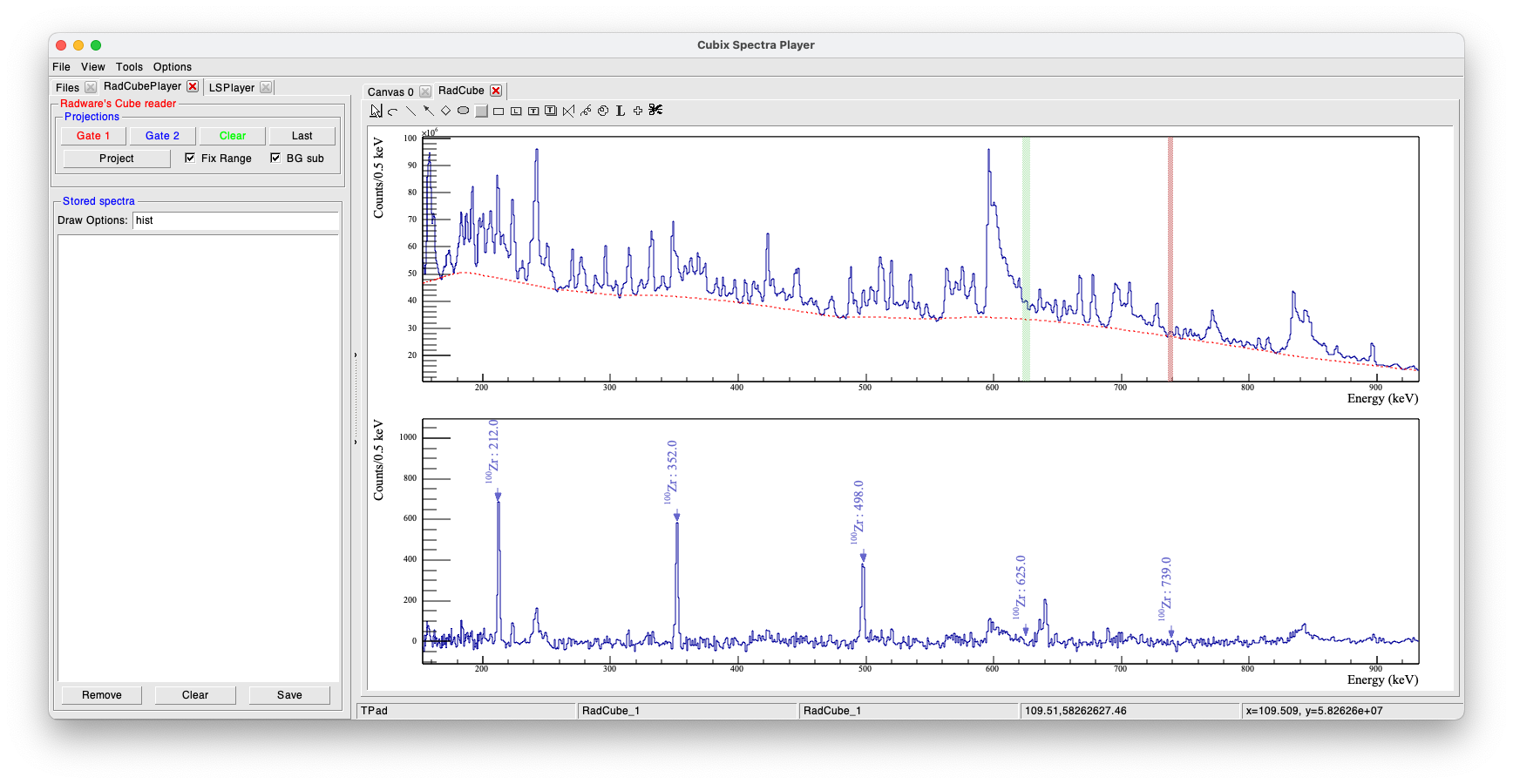This screenshot has height=784, width=1513.
Task: Click the Gate 1 button
Action: pos(93,136)
